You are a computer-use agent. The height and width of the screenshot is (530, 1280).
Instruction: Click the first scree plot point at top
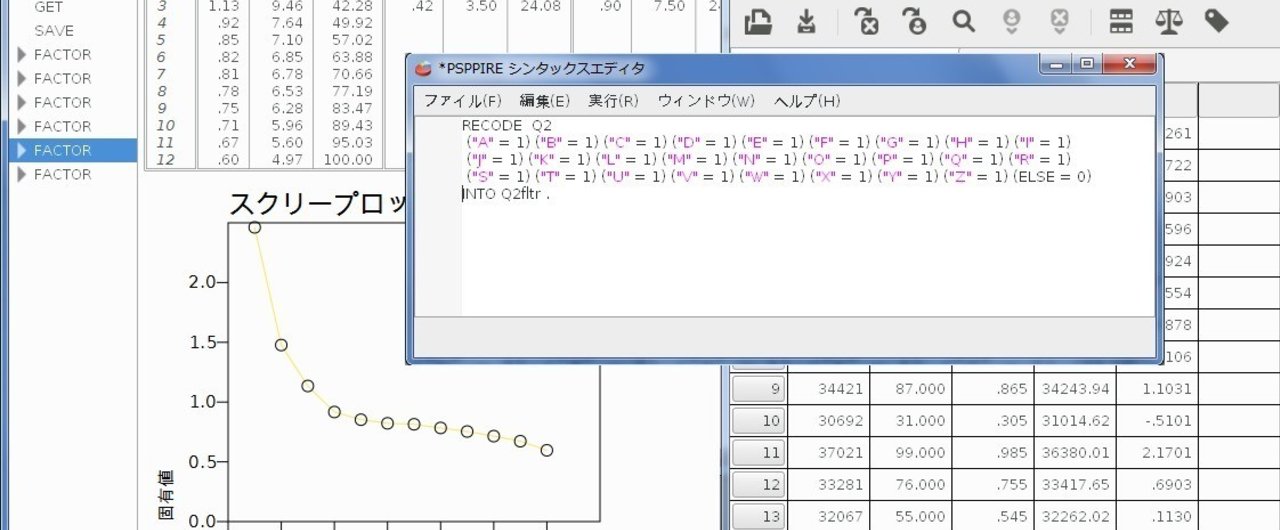[x=254, y=227]
